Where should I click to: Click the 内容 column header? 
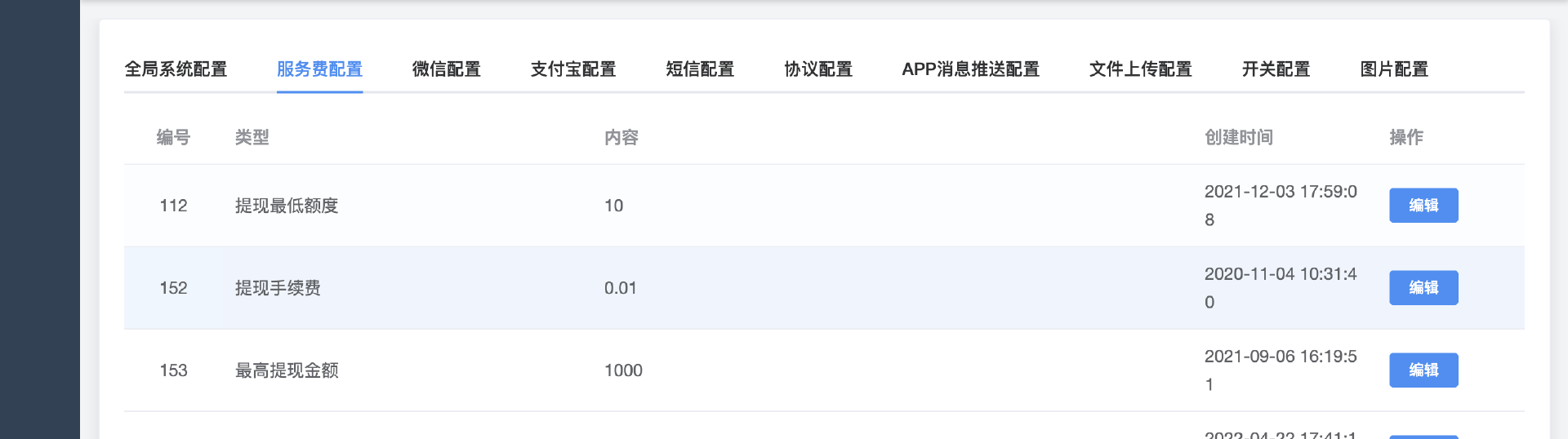[x=621, y=137]
